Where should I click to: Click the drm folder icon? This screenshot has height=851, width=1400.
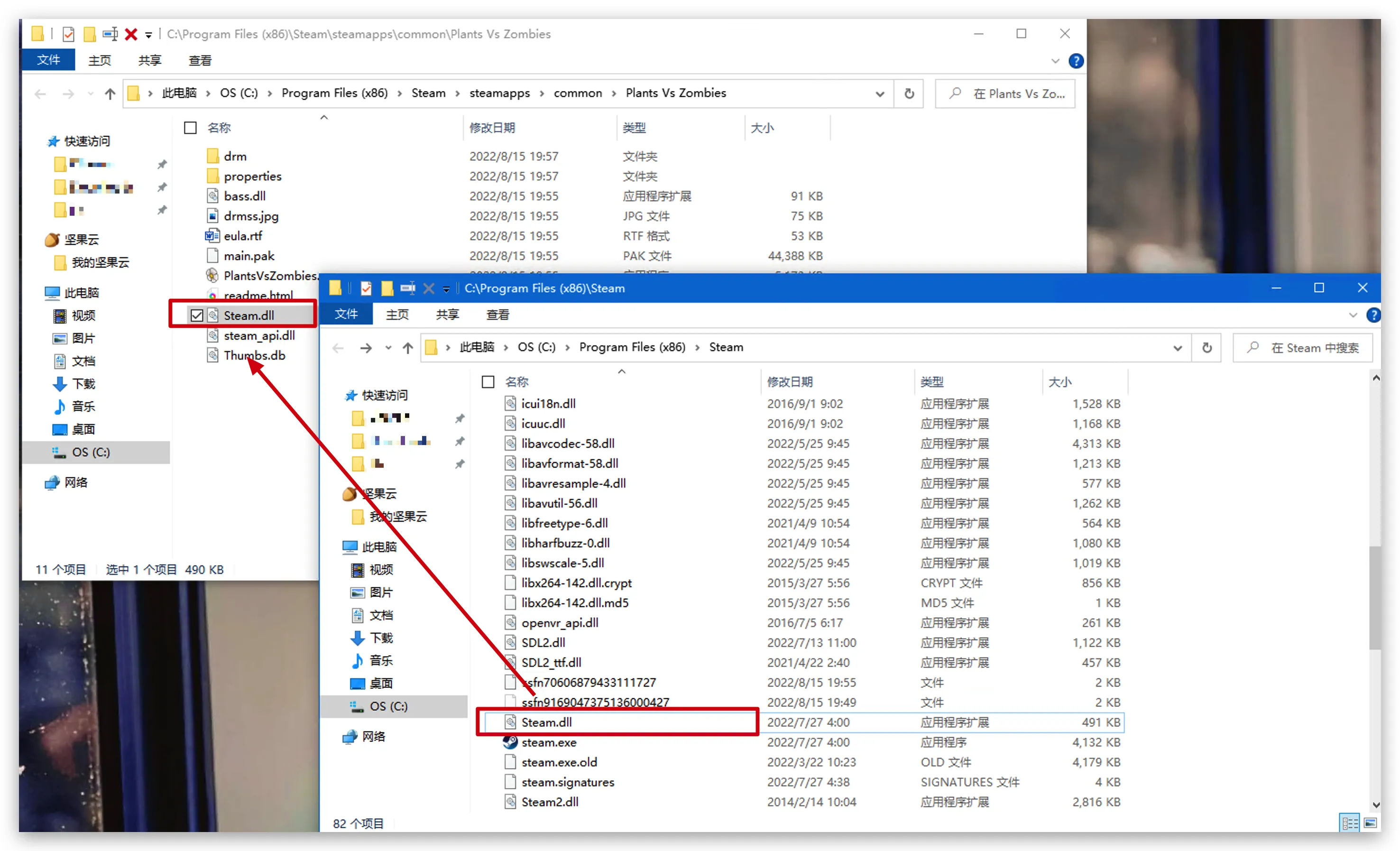point(212,156)
